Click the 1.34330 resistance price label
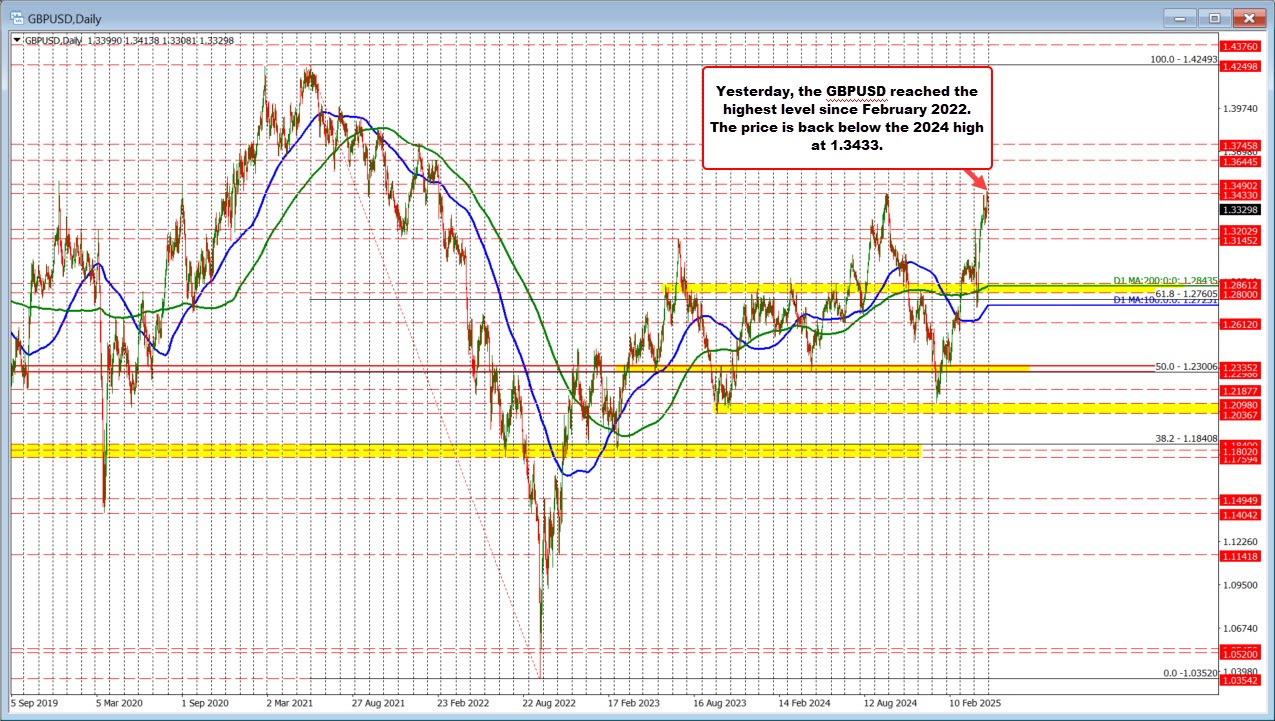Viewport: 1275px width, 721px height. [1243, 195]
